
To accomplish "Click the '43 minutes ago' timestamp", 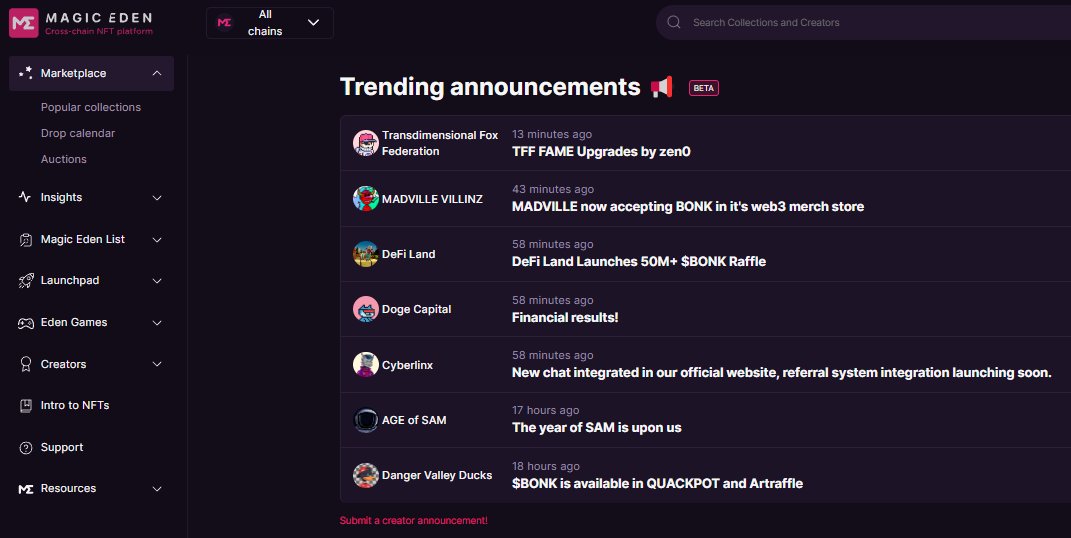I will click(553, 189).
